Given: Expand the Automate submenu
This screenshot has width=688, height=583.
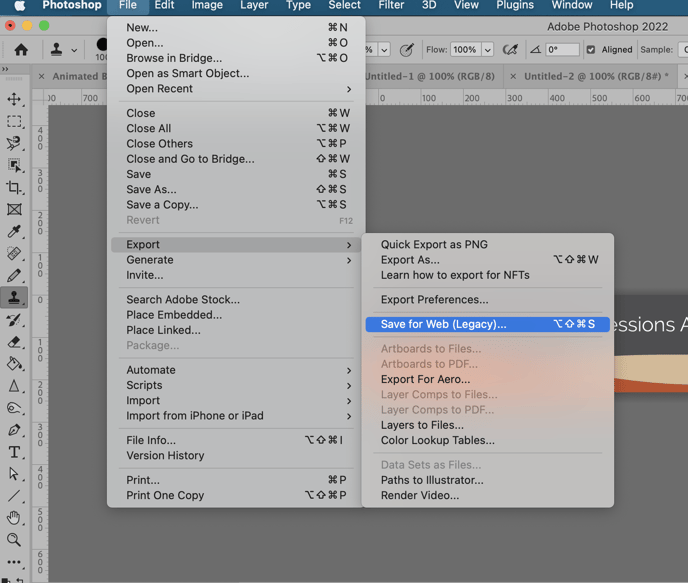Looking at the screenshot, I should coord(236,370).
